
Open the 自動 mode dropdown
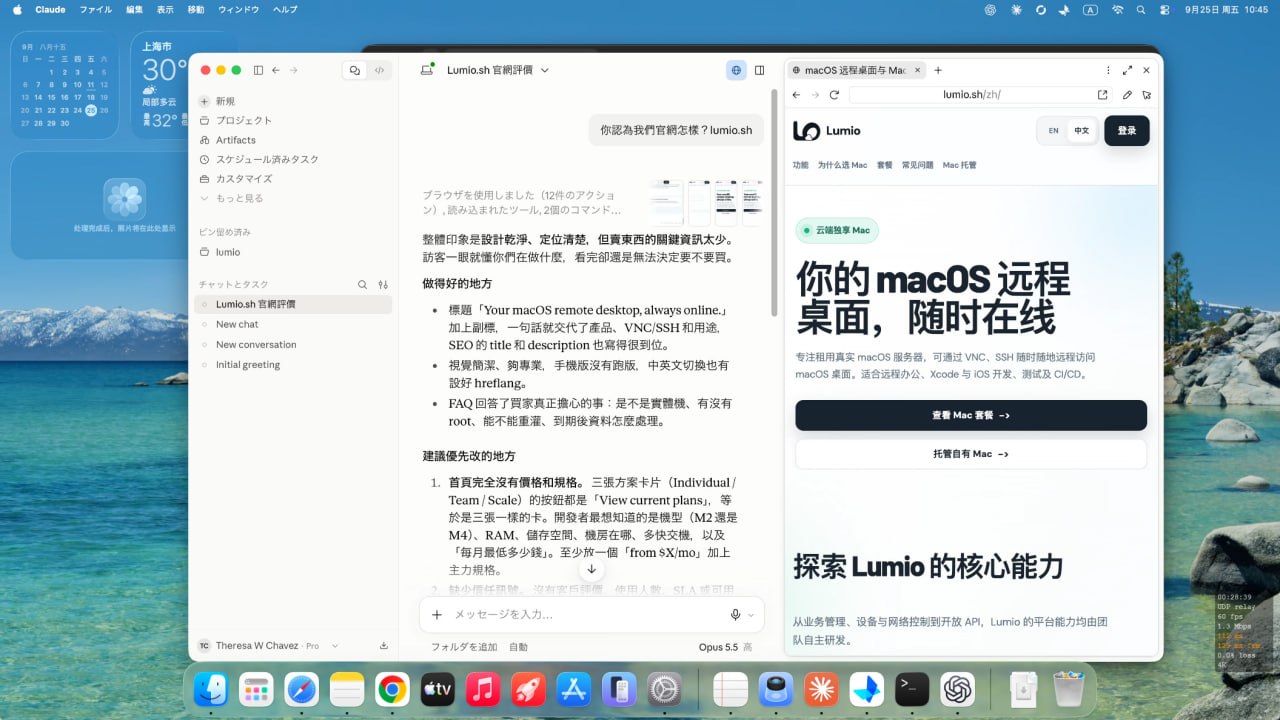click(x=518, y=647)
